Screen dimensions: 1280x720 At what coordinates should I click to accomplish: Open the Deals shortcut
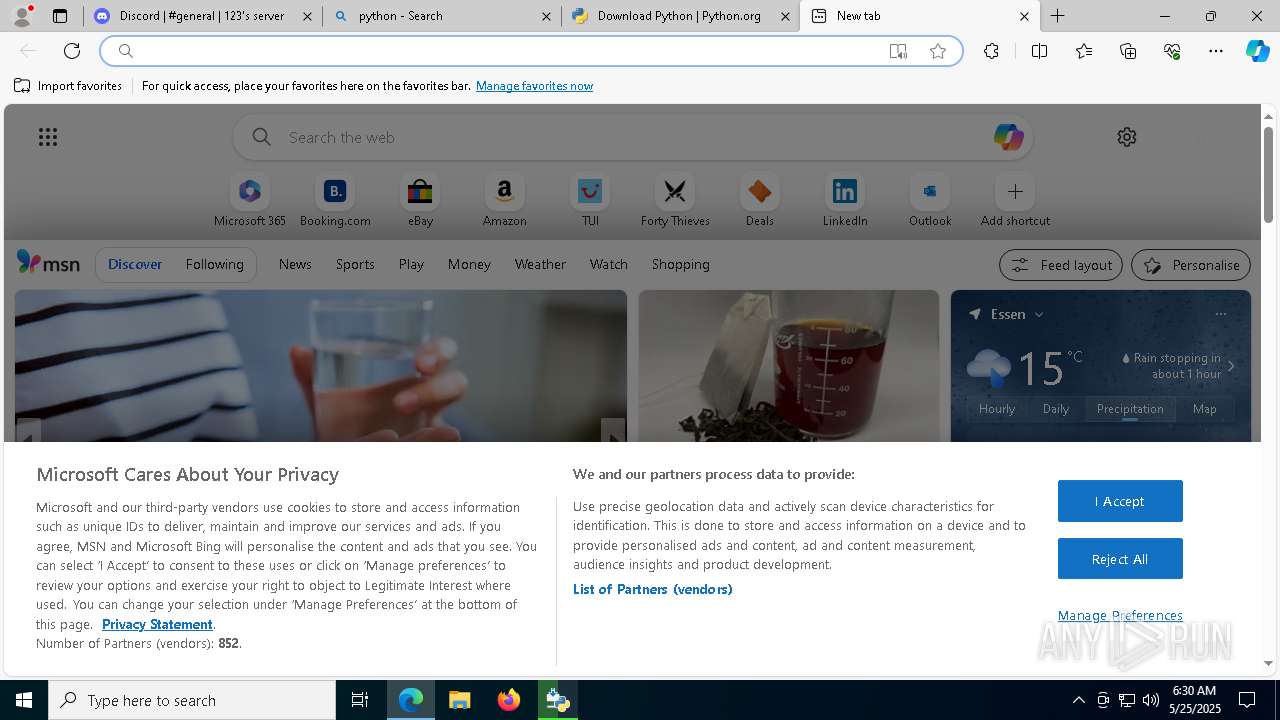tap(760, 201)
